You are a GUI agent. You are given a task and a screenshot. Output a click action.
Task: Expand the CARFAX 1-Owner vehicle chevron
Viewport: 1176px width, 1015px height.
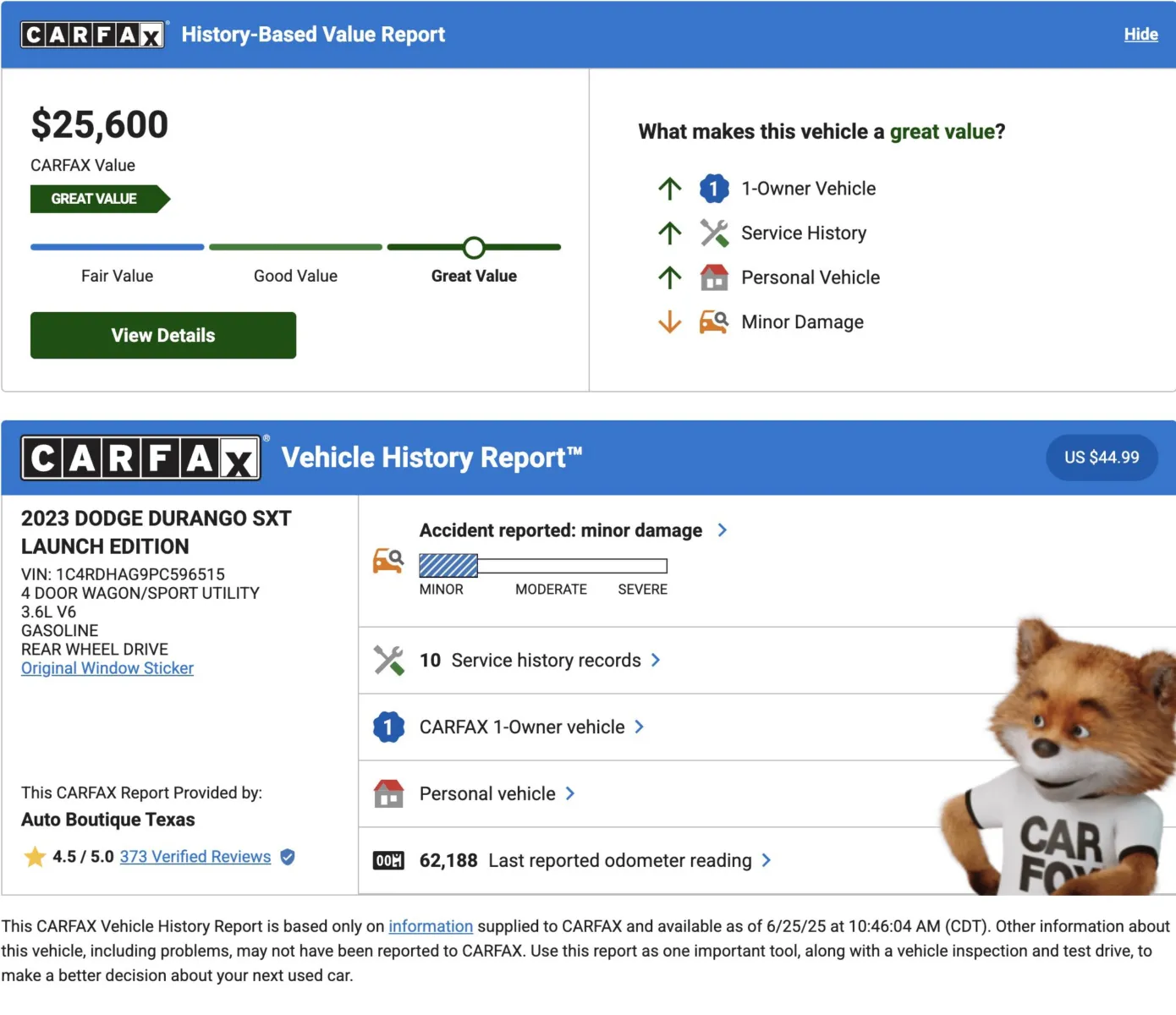pos(639,727)
